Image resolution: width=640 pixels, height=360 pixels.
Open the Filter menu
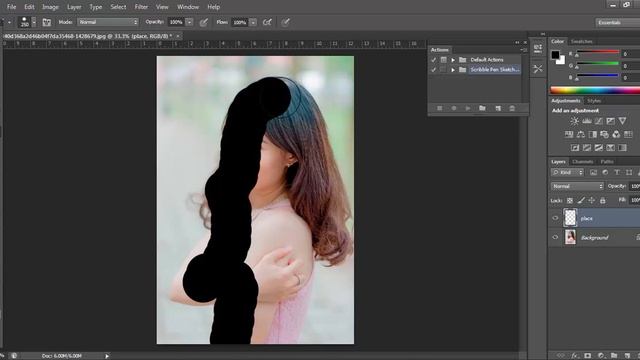point(141,7)
